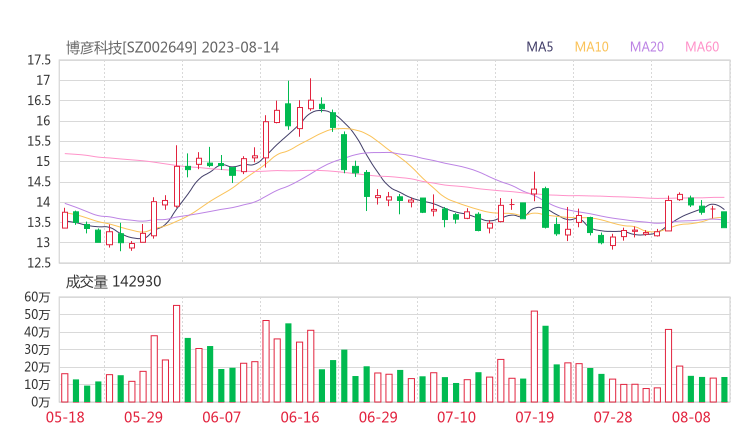Image resolution: width=740 pixels, height=440 pixels.
Task: Click the 20万 volume axis label
Action: tap(37, 367)
